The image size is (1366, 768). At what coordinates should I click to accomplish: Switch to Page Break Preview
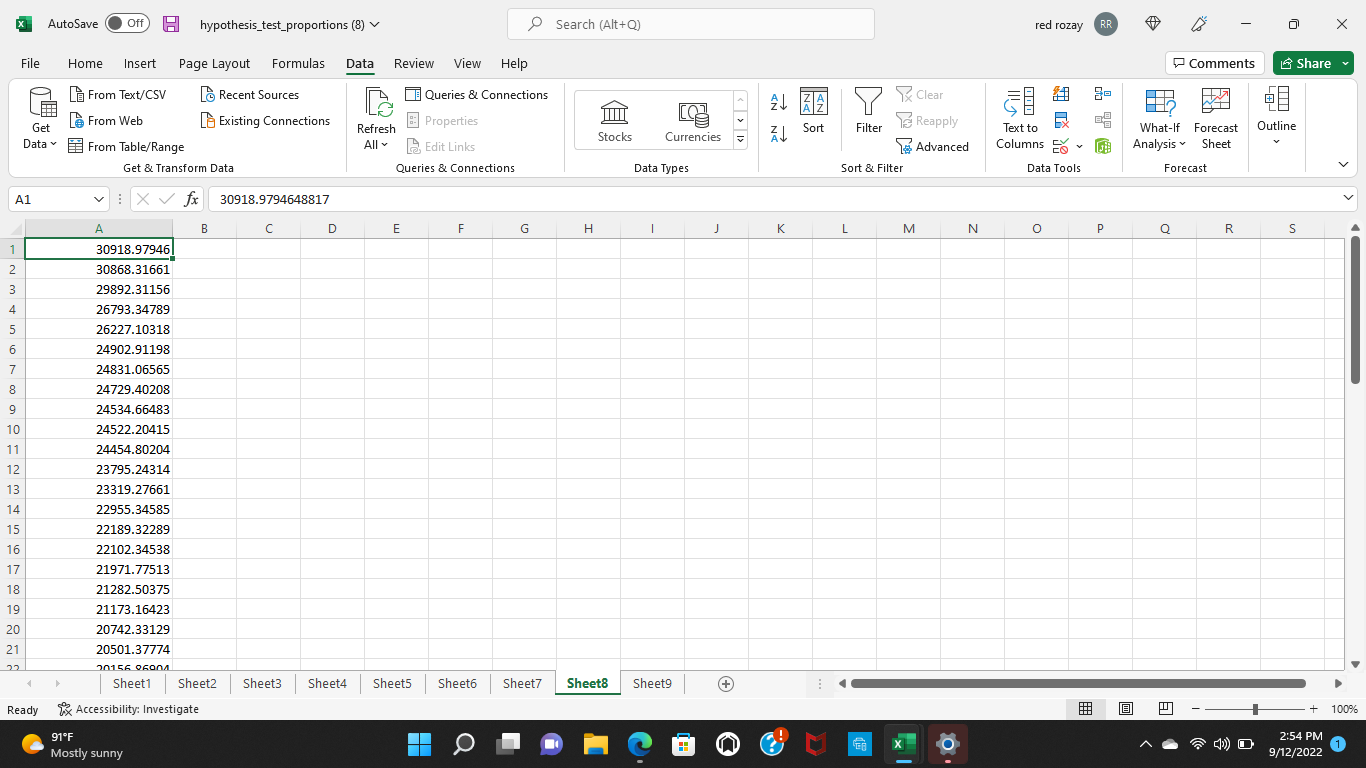pos(1165,709)
